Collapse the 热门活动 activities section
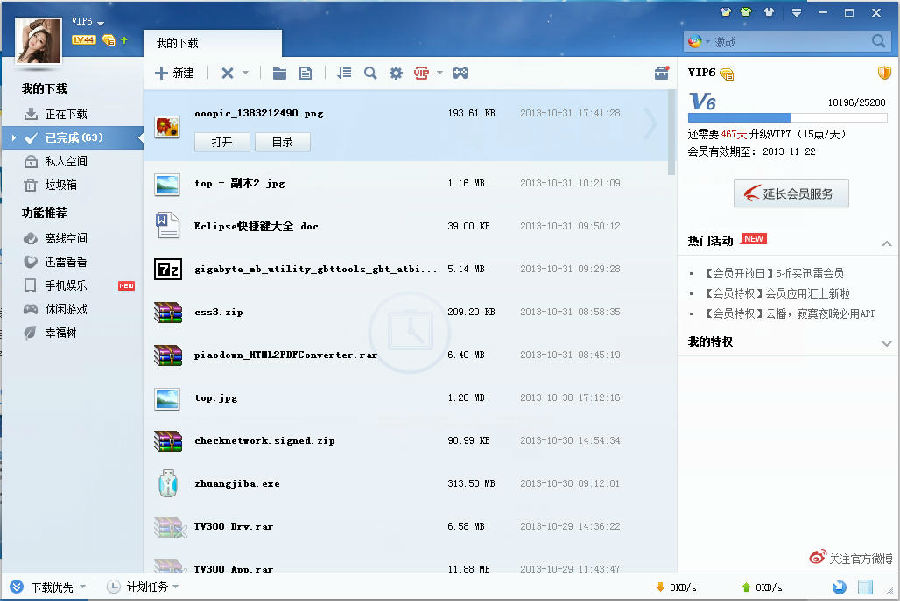This screenshot has width=900, height=601. click(884, 243)
